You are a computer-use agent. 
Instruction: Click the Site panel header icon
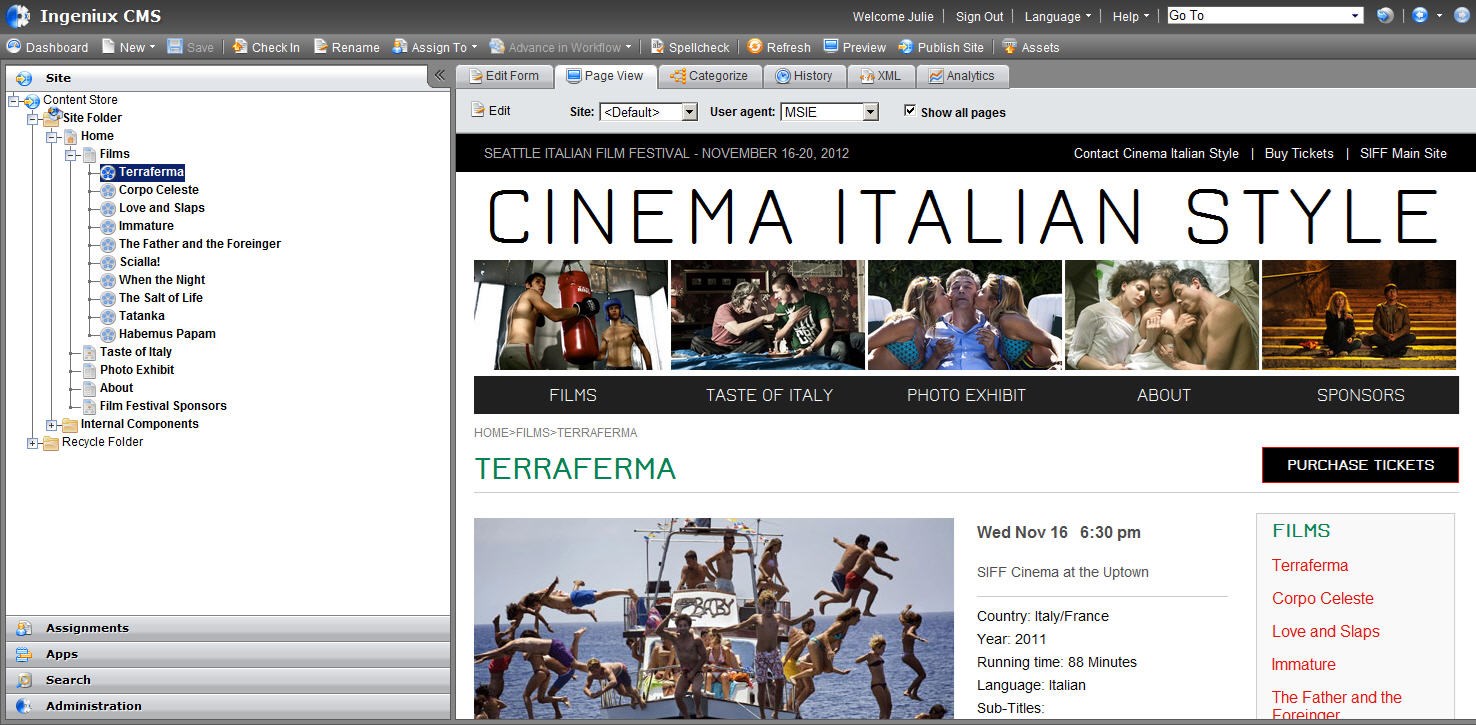(24, 78)
